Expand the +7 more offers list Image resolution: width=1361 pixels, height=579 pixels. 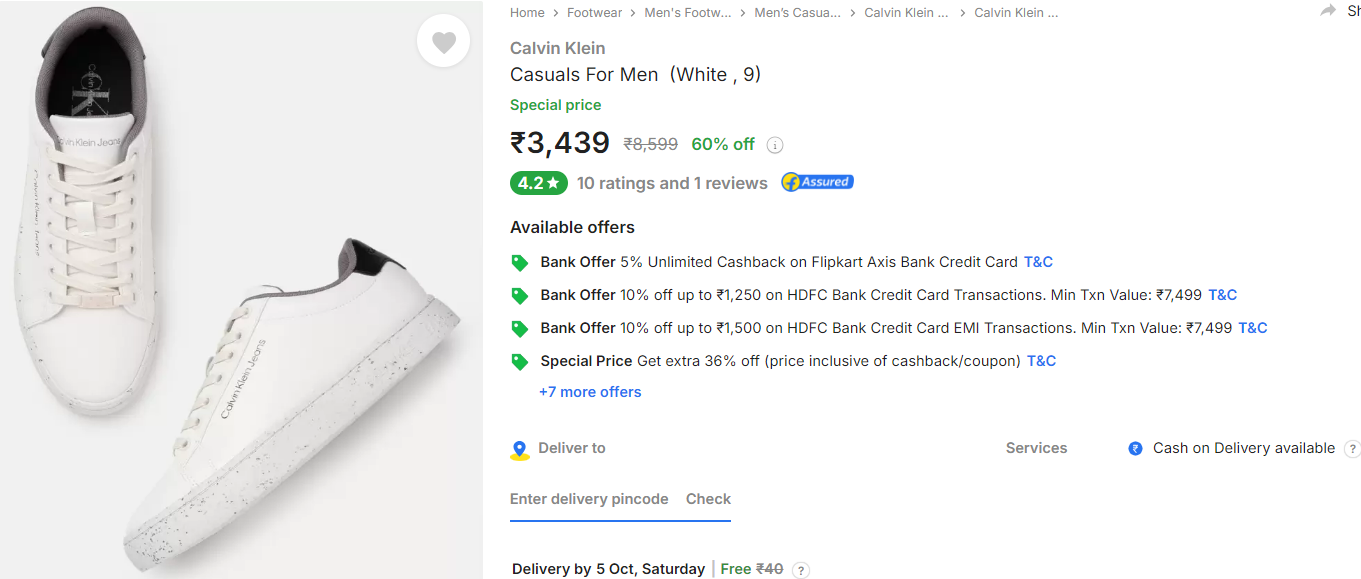[x=590, y=392]
